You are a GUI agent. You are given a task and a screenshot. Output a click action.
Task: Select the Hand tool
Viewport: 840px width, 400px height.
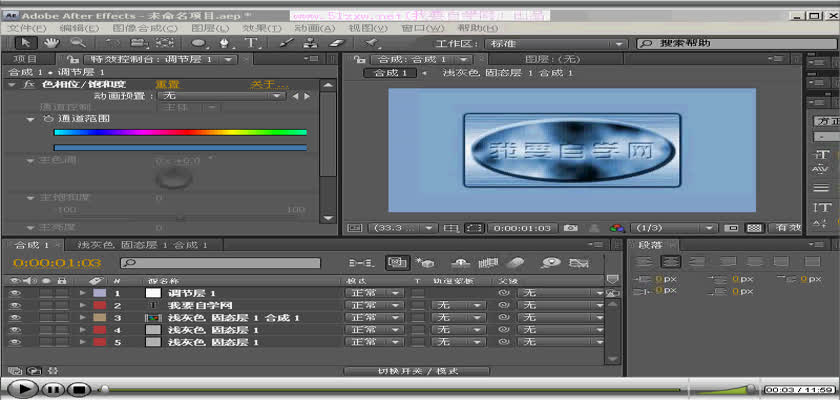point(51,43)
